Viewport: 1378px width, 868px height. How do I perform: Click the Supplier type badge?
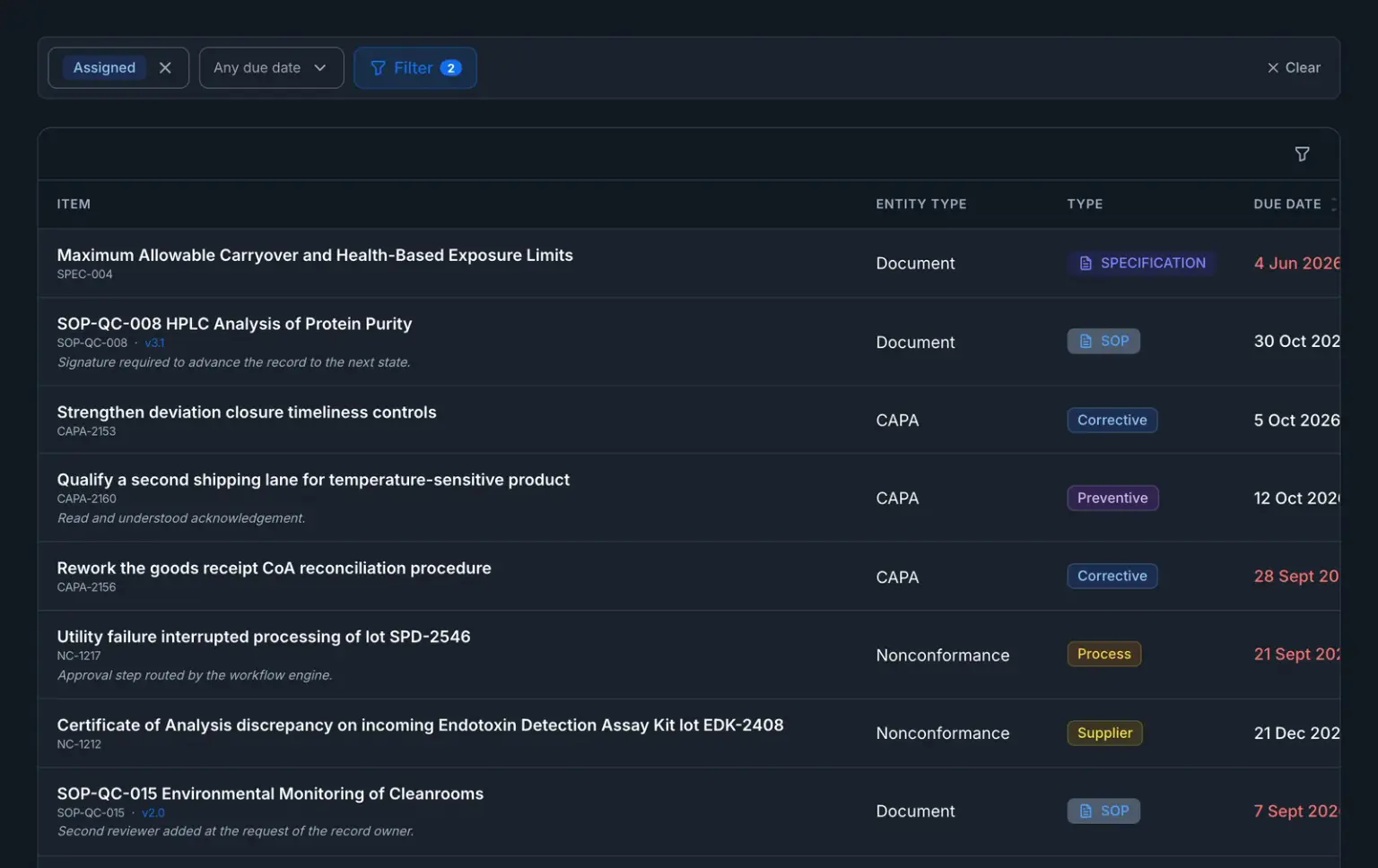tap(1104, 733)
